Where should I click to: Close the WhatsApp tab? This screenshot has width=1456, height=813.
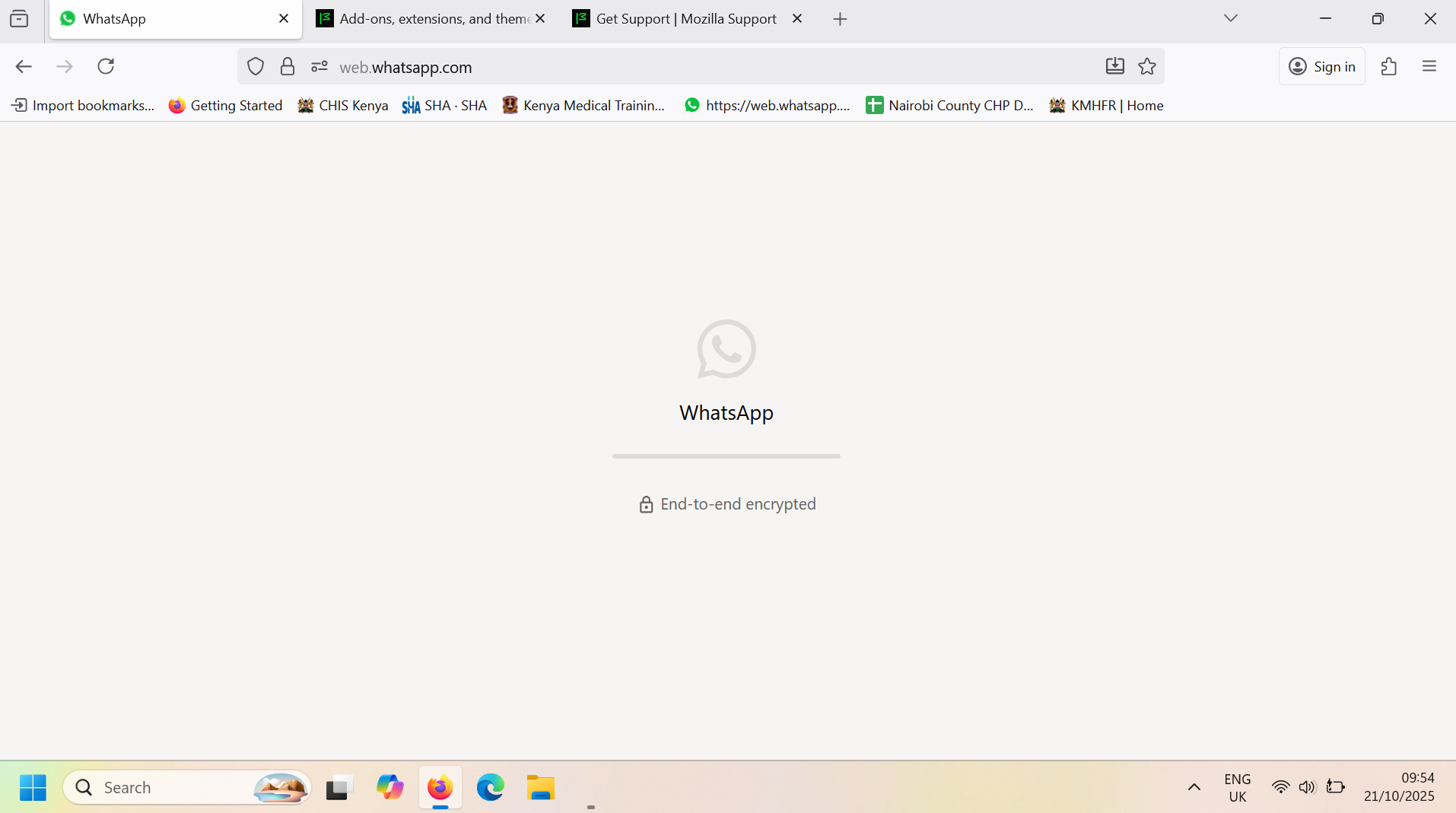pos(284,19)
